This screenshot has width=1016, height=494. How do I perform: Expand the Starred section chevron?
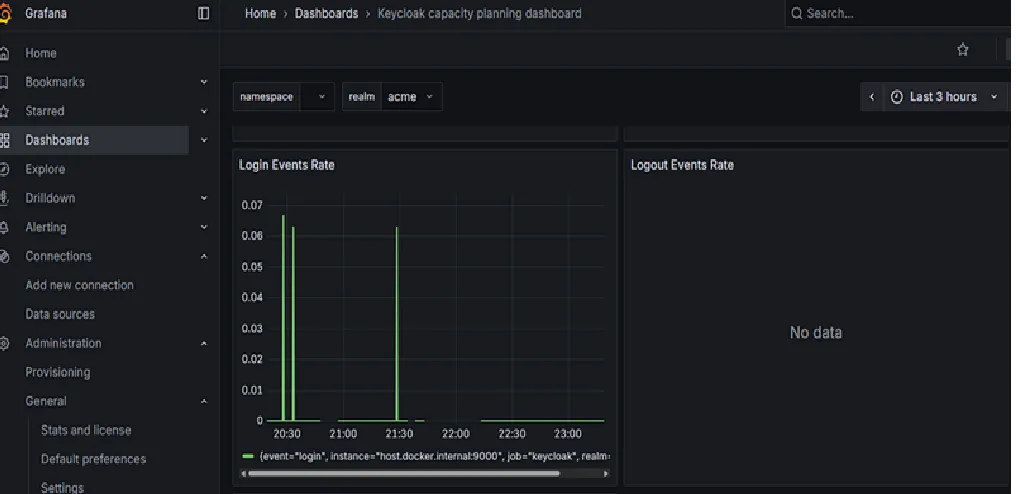[204, 112]
